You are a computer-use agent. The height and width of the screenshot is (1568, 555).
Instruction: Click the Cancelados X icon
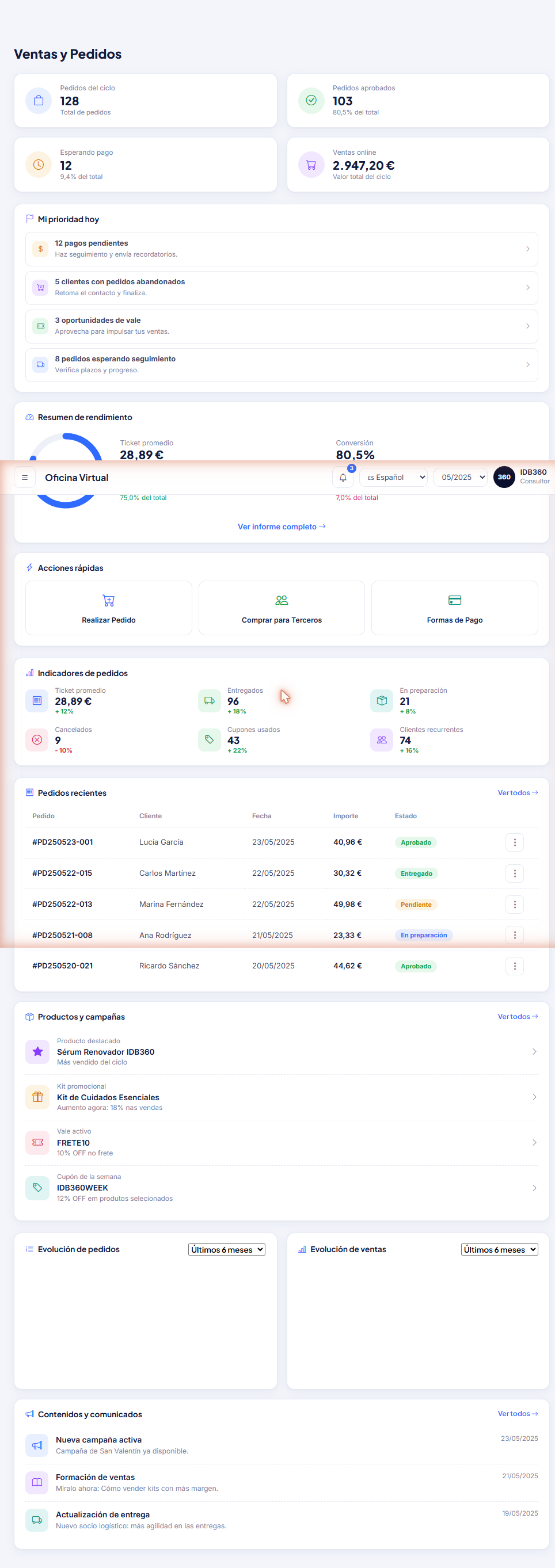click(37, 740)
